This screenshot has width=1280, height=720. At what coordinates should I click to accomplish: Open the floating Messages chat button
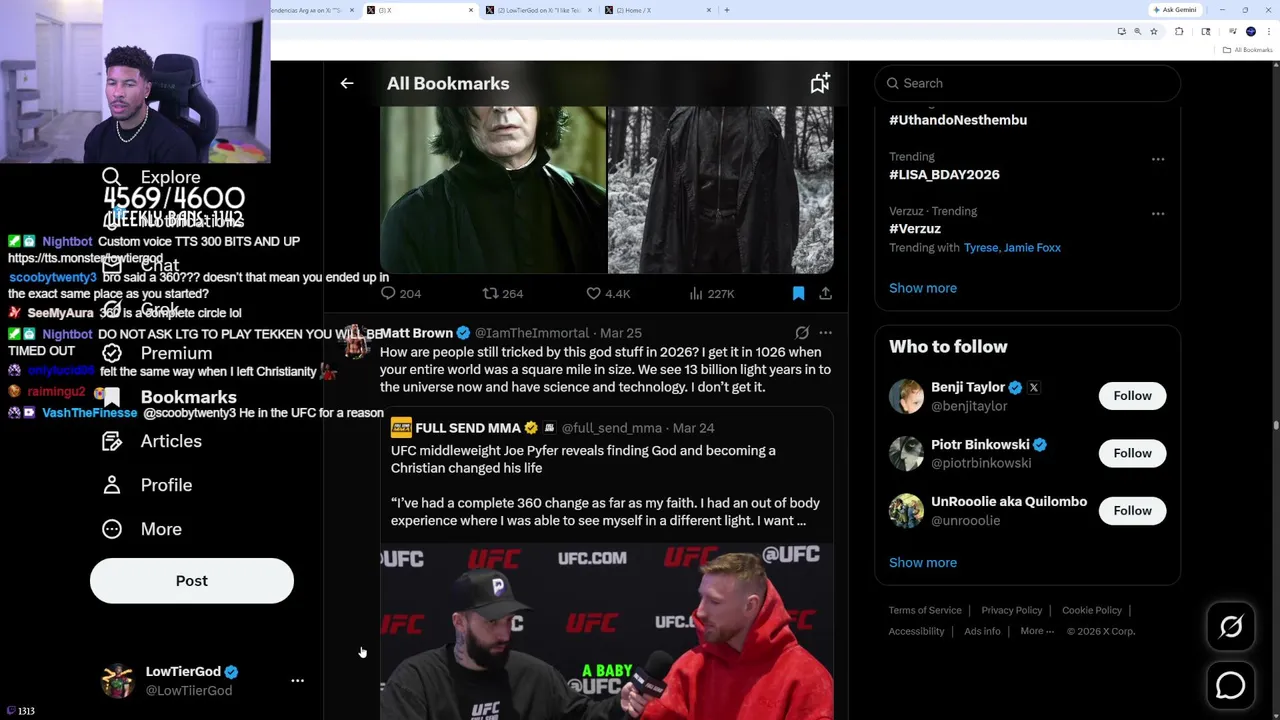1231,686
